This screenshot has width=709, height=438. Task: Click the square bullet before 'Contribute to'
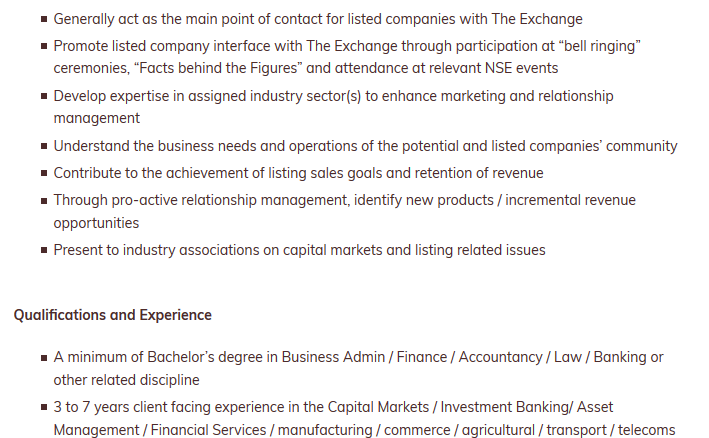coord(44,173)
